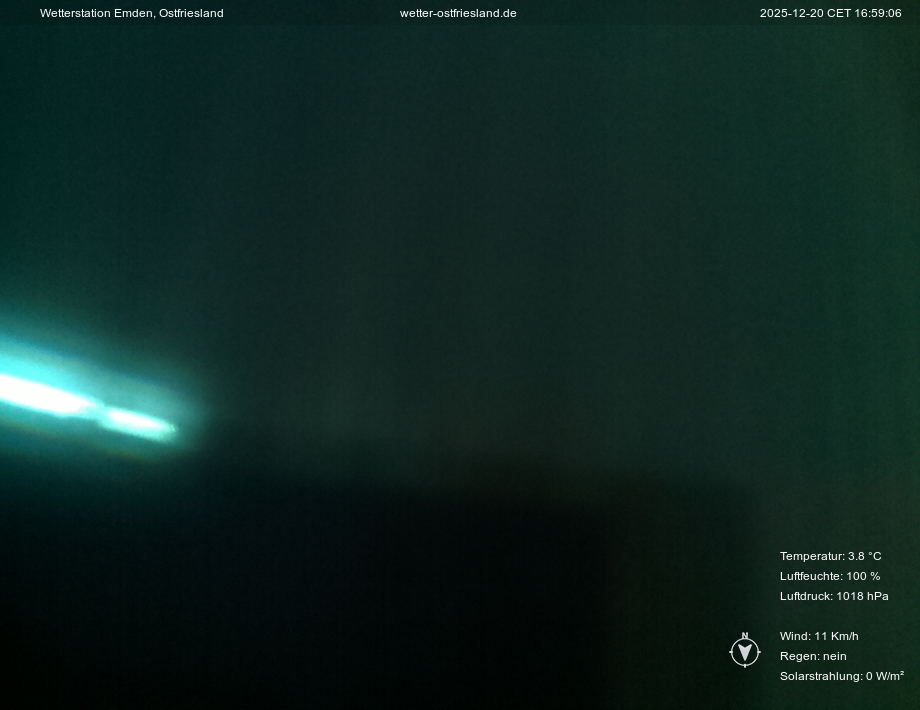
Task: Select the Luftdruck label
Action: tap(806, 596)
